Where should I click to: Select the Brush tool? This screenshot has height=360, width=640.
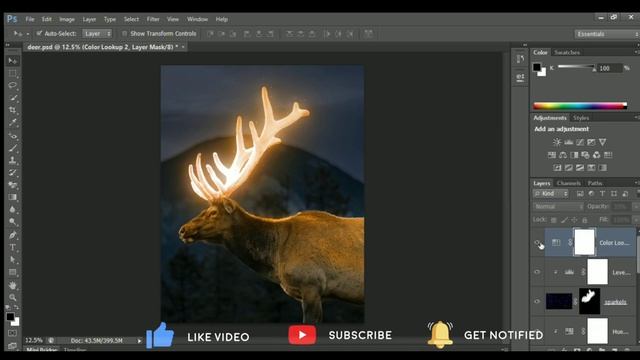tap(13, 148)
